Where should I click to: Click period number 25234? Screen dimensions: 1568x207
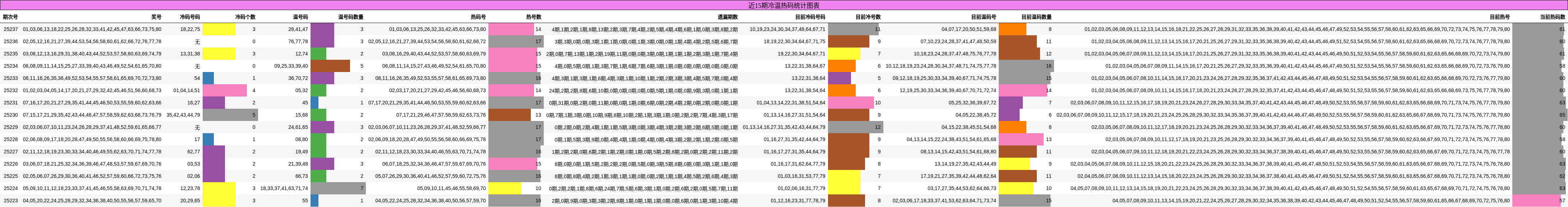coord(11,66)
